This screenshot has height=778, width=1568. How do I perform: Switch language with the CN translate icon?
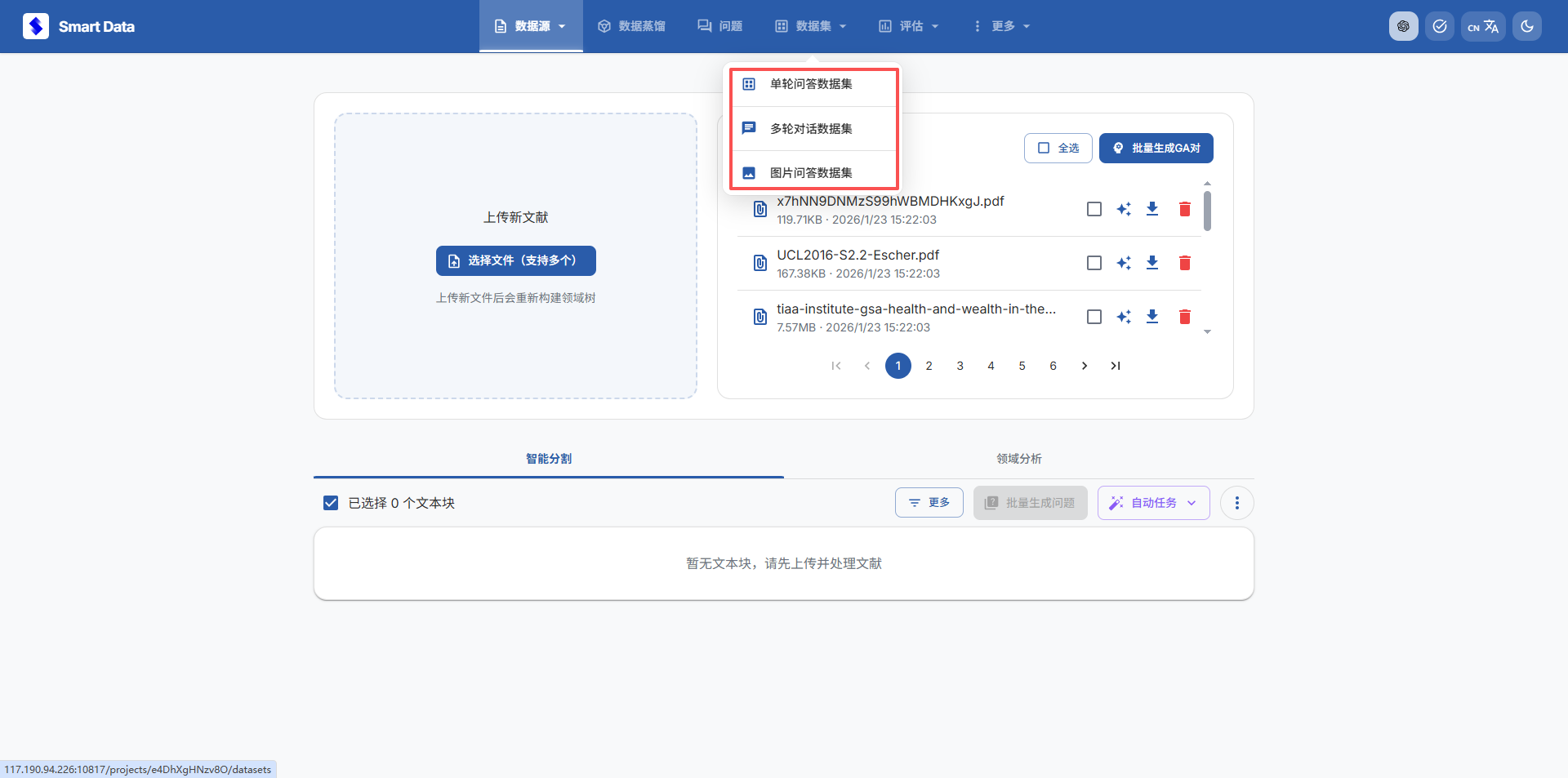(1482, 26)
